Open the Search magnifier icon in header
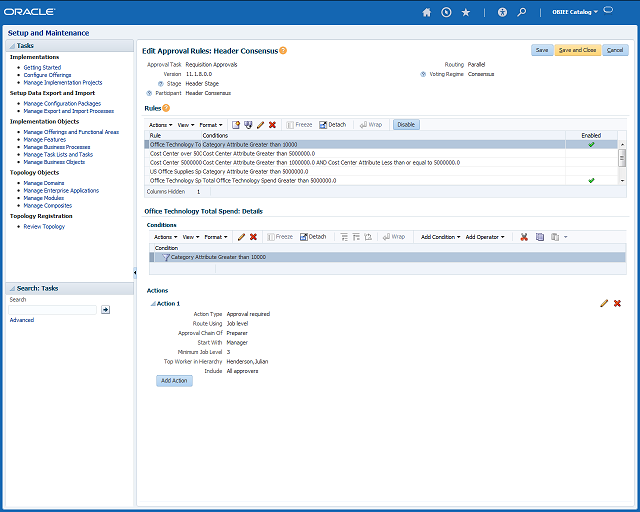This screenshot has height=512, width=640. (x=522, y=12)
